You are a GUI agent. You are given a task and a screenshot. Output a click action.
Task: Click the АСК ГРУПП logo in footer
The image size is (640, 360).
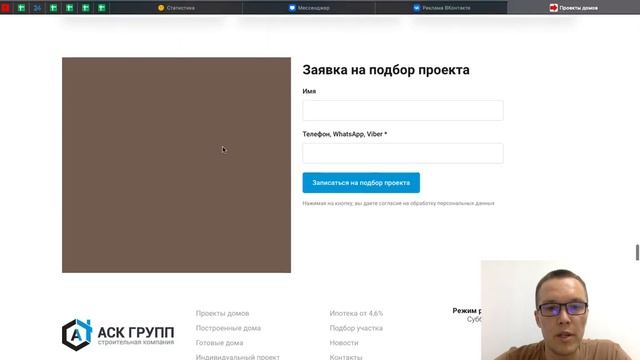(118, 335)
